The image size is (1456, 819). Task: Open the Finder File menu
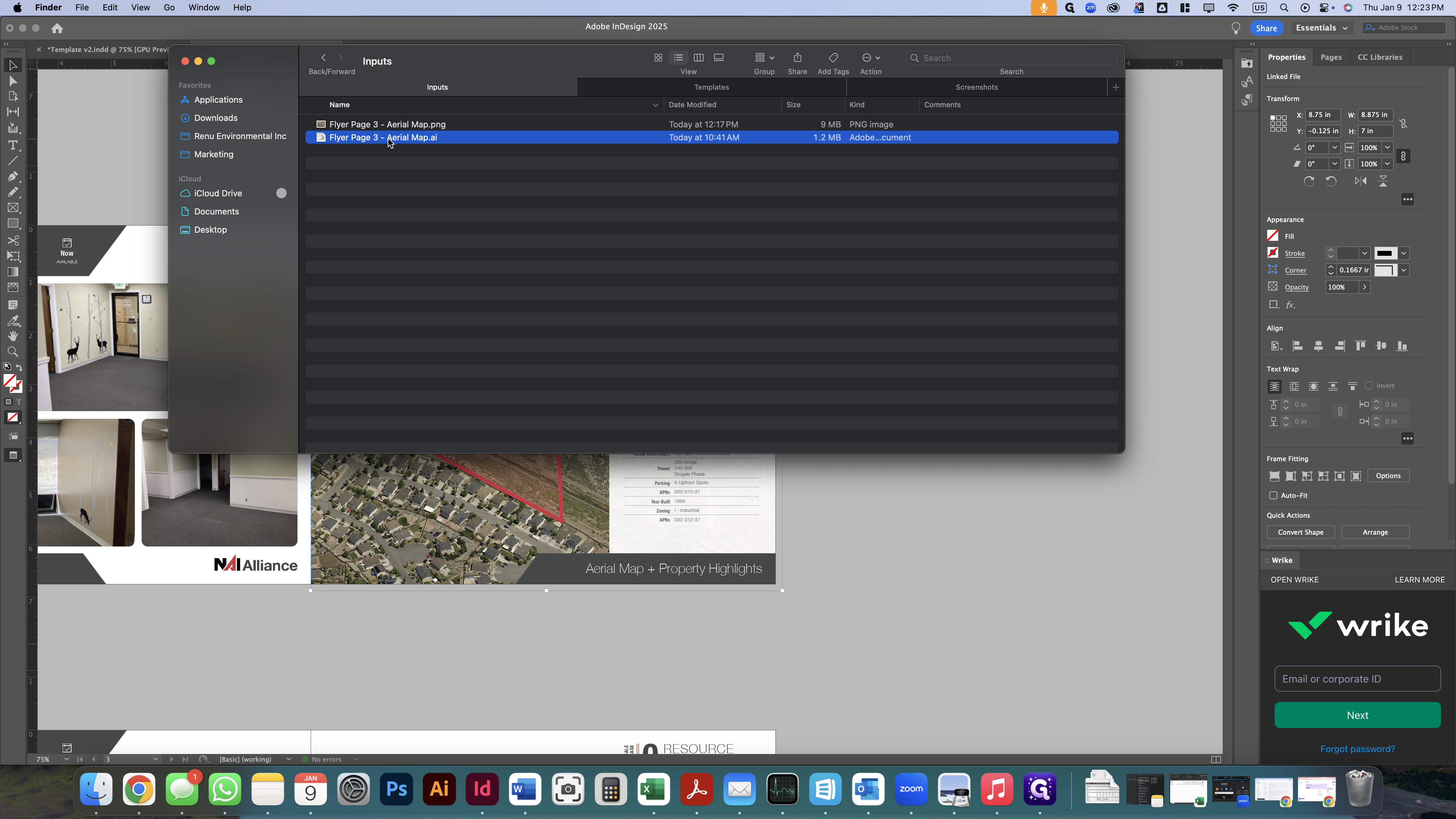(82, 7)
